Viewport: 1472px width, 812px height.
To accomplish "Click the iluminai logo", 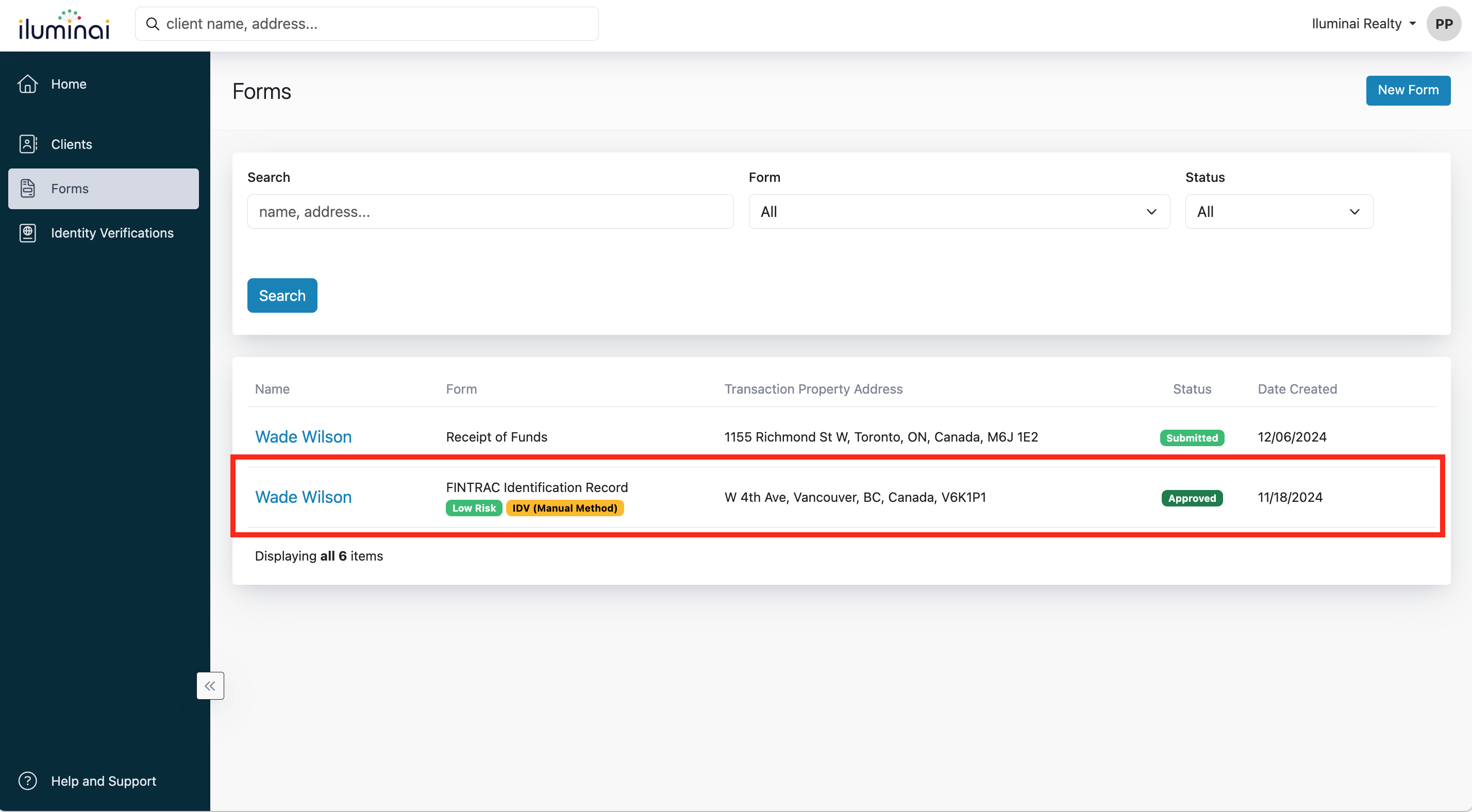I will [x=64, y=25].
